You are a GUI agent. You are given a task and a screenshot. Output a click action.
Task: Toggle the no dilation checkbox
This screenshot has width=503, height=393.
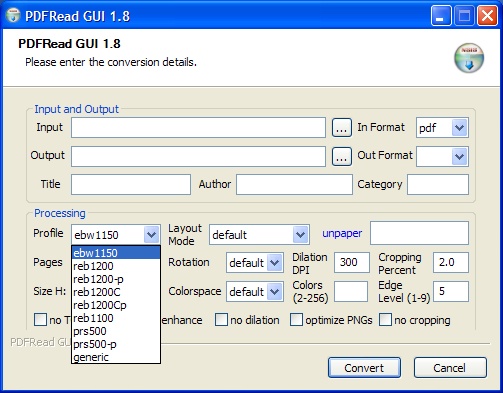coord(221,319)
